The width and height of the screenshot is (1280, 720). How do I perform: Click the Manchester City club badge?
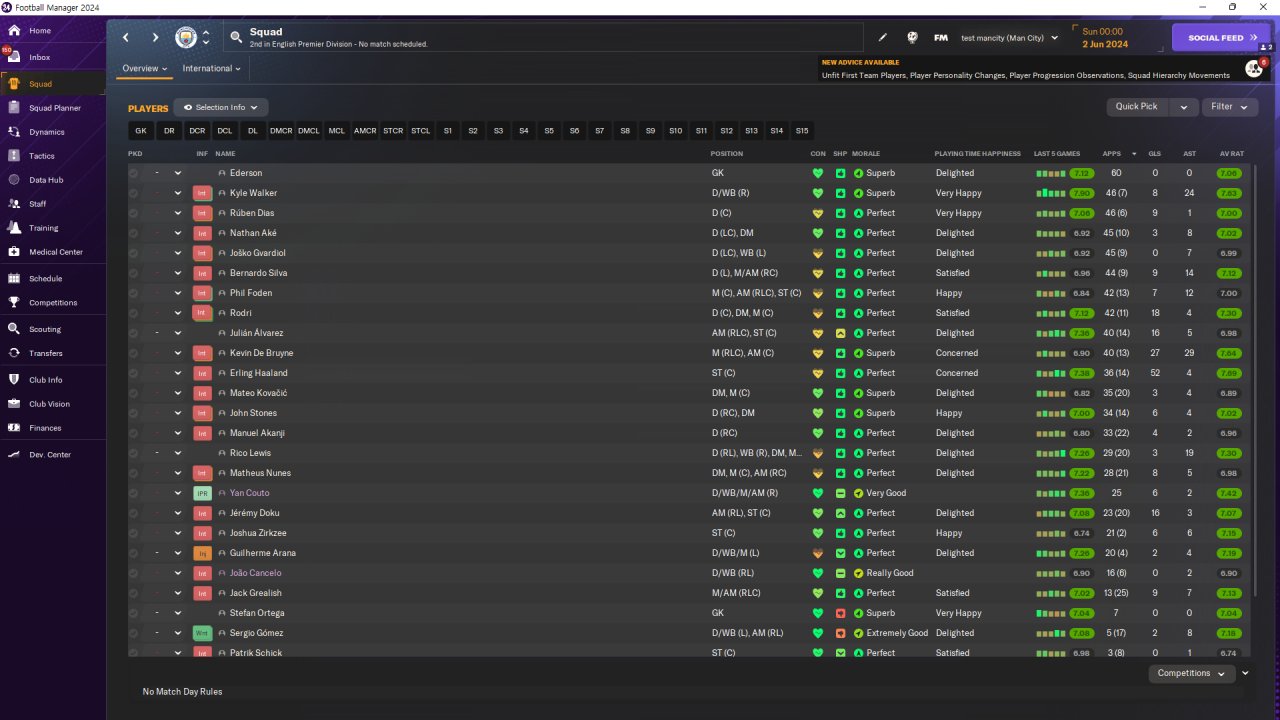click(x=186, y=38)
